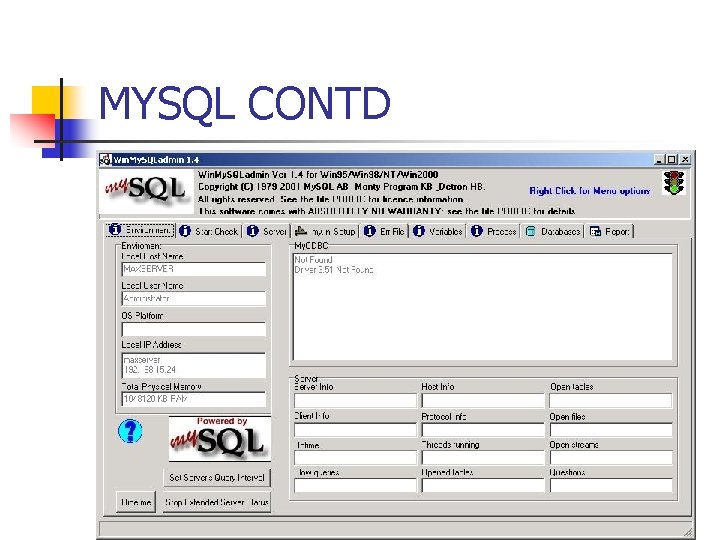Switch to the Databases tab
This screenshot has height=540, width=720.
coord(553,231)
